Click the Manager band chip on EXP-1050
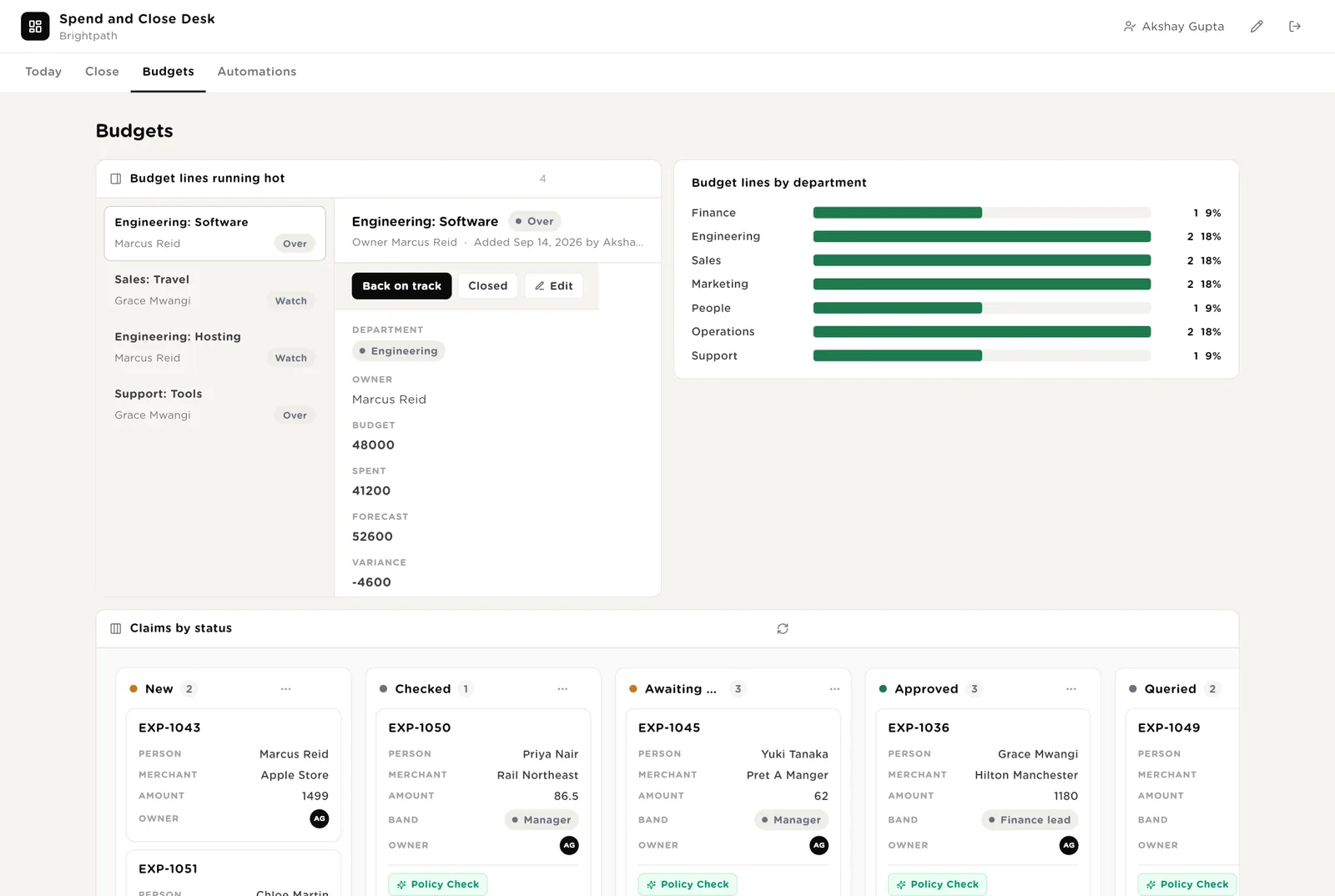 pos(542,820)
